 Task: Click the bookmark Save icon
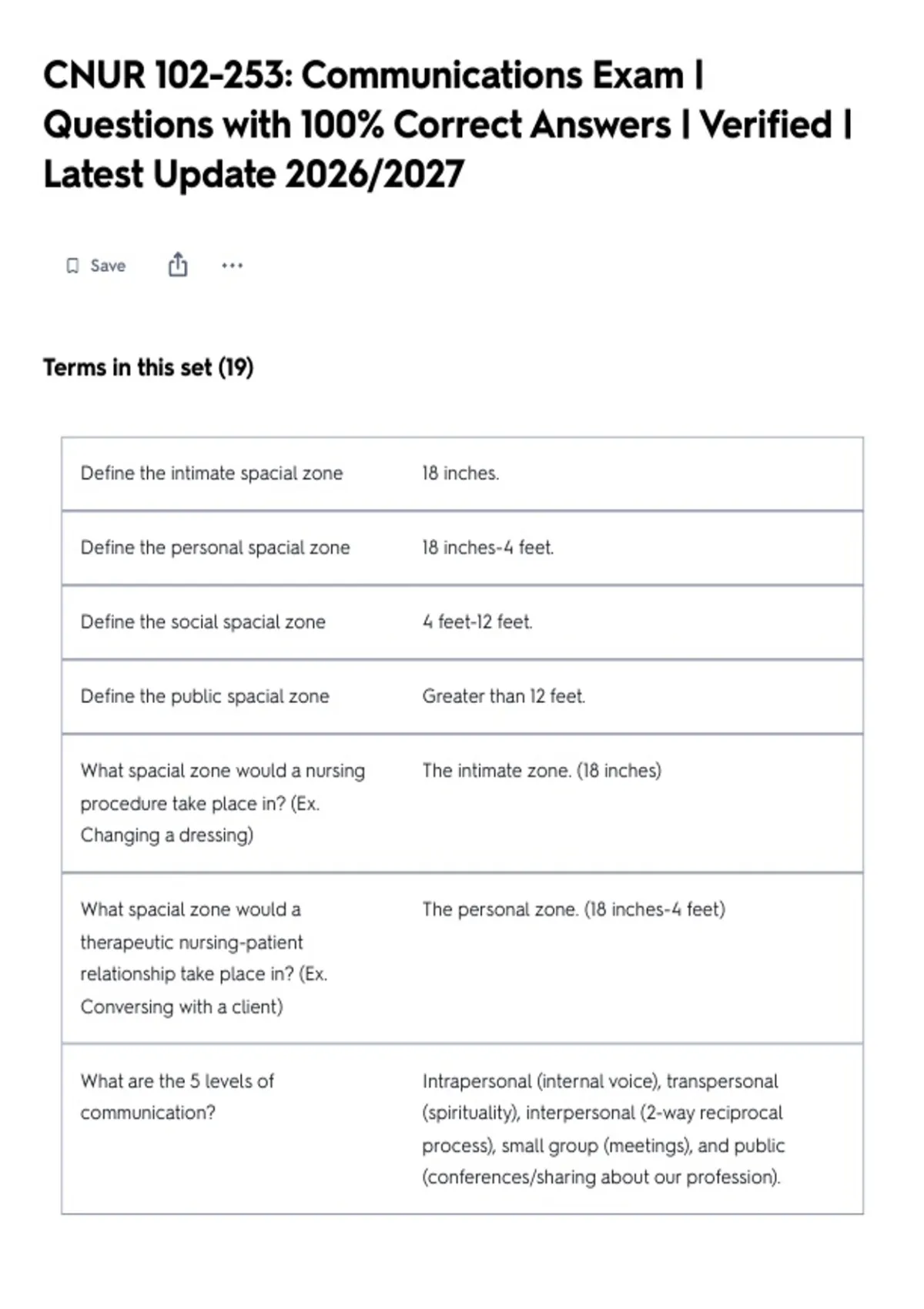tap(72, 266)
